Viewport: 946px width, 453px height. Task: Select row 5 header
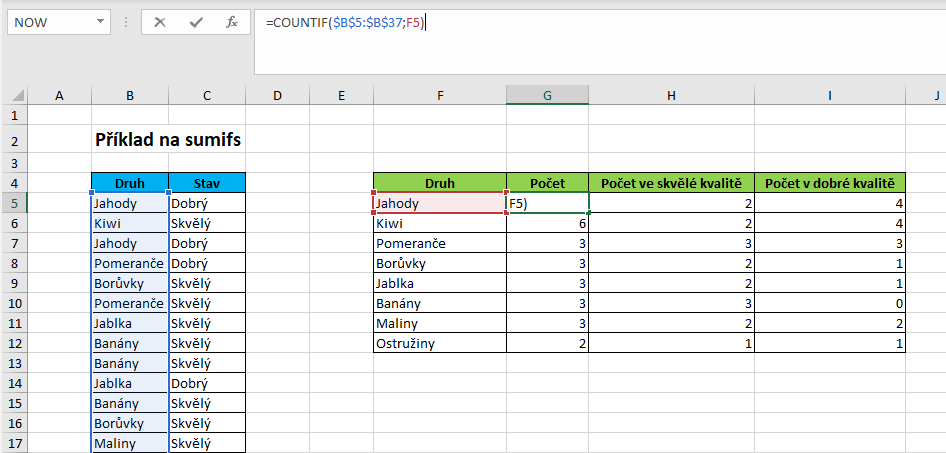coord(14,203)
